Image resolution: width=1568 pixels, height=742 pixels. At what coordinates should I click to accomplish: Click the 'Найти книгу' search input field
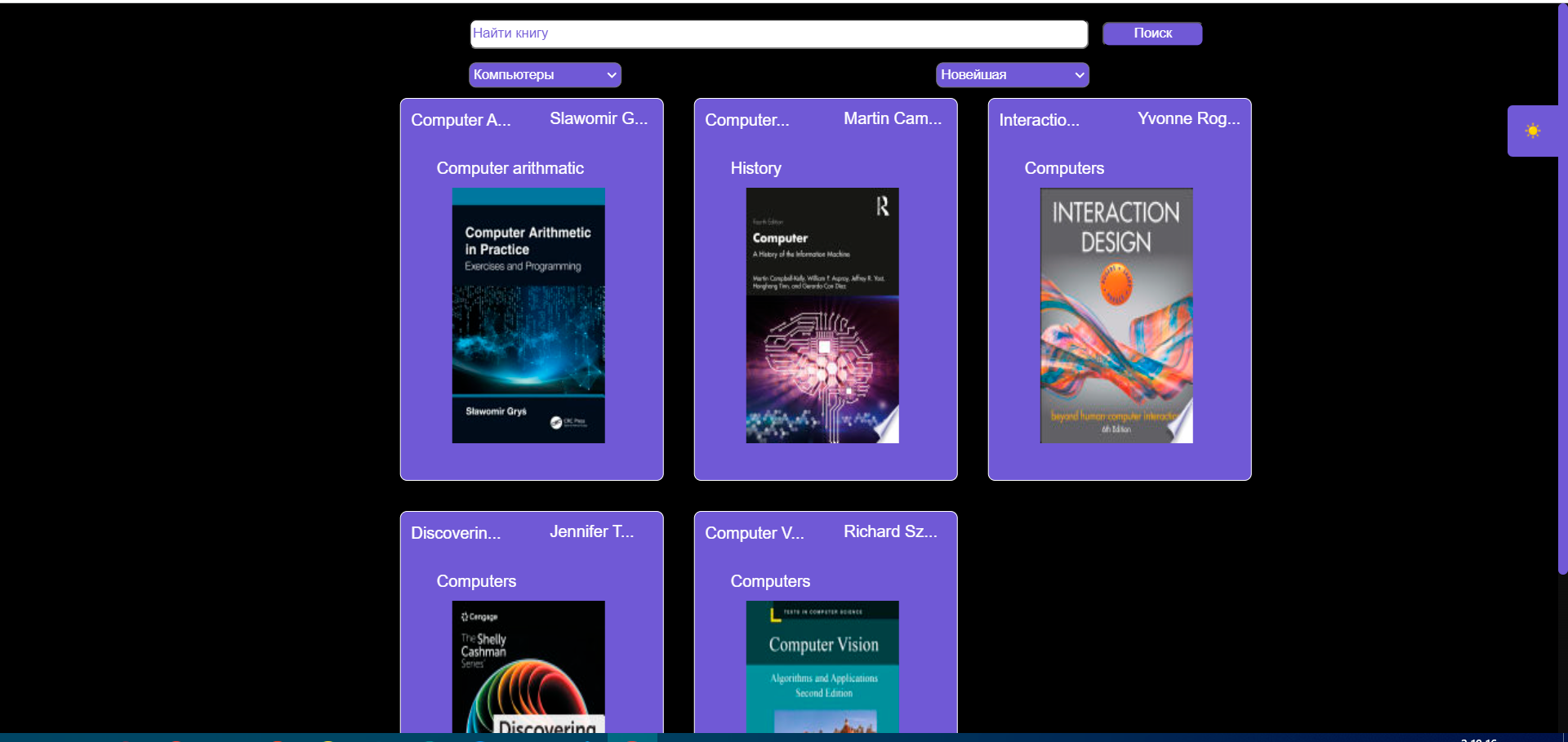[779, 33]
